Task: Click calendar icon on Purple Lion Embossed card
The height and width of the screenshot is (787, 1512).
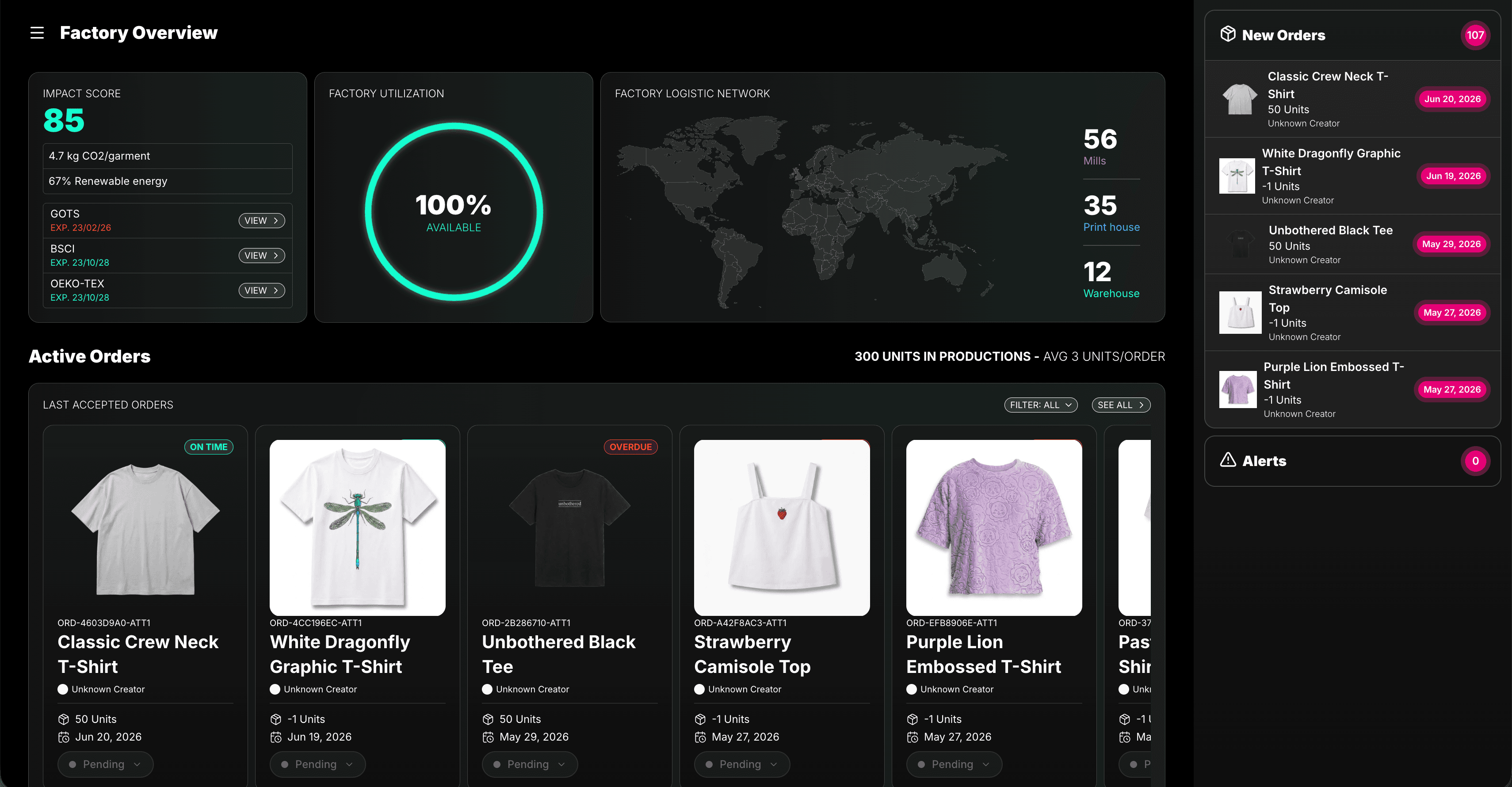Action: tap(912, 737)
